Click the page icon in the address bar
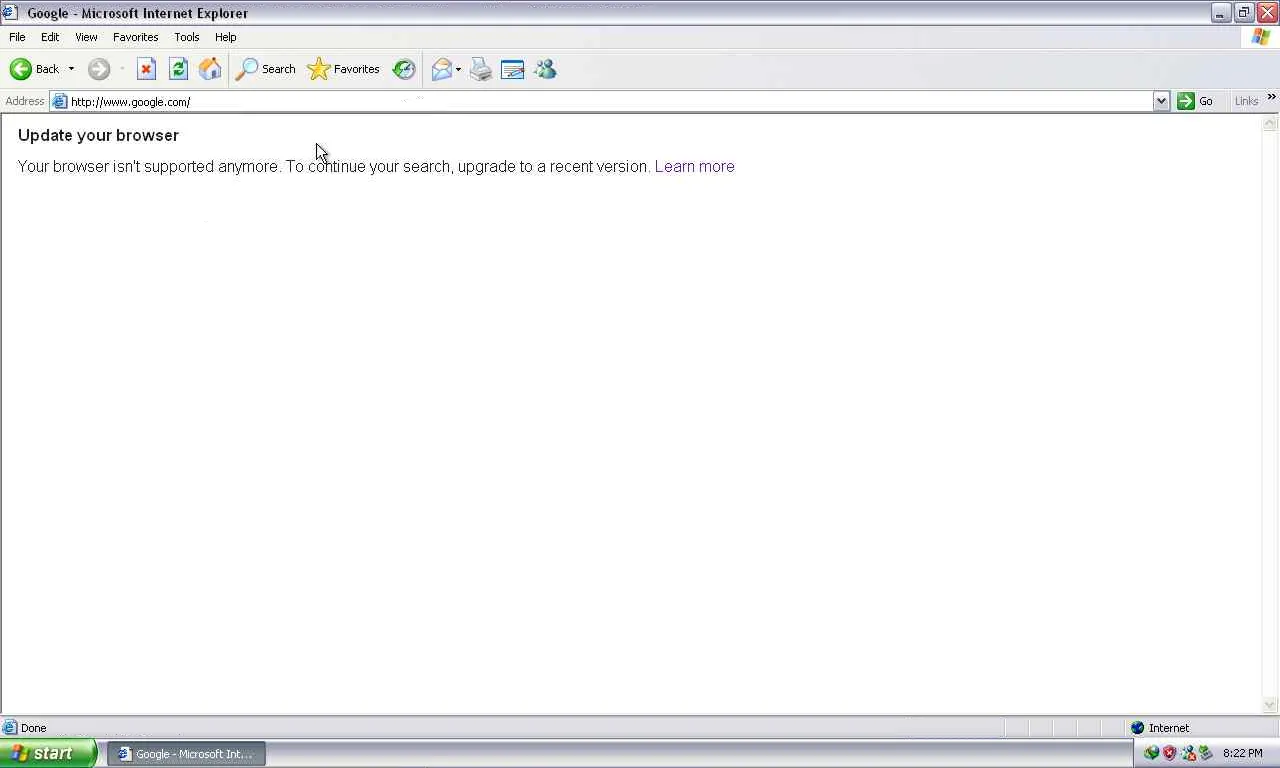 pos(60,101)
